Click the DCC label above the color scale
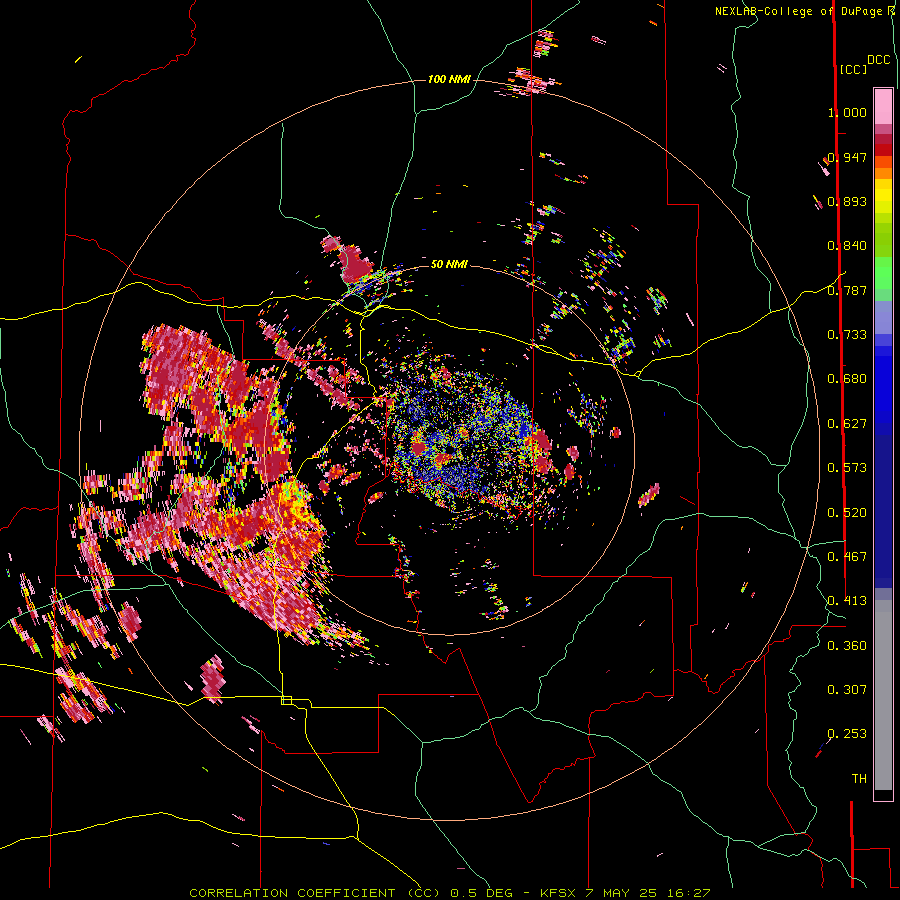Screen dimensions: 900x900 pyautogui.click(x=878, y=60)
